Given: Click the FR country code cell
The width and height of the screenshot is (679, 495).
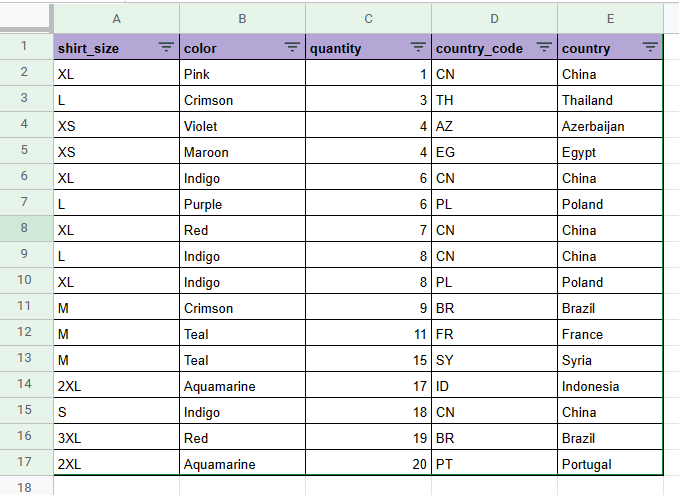Looking at the screenshot, I should [495, 333].
